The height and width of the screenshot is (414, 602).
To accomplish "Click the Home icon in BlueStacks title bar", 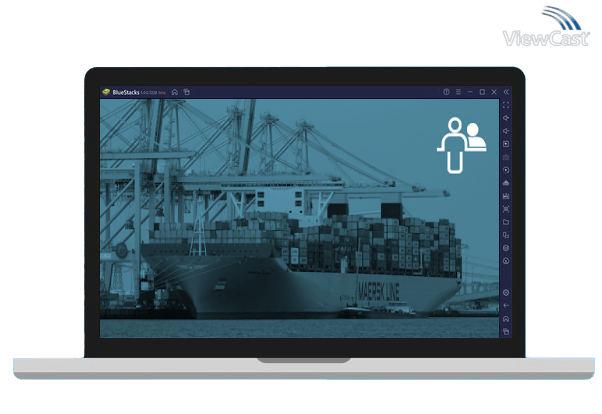I will coord(175,92).
